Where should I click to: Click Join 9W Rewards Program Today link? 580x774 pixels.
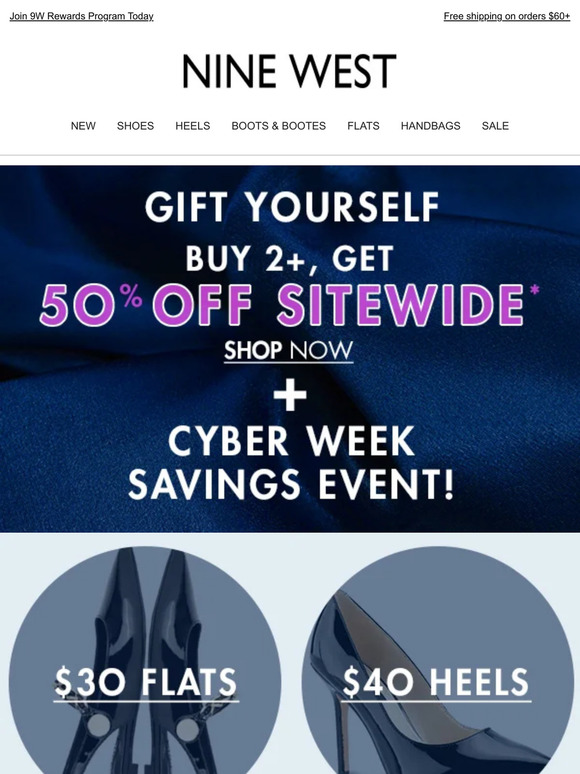tap(81, 16)
